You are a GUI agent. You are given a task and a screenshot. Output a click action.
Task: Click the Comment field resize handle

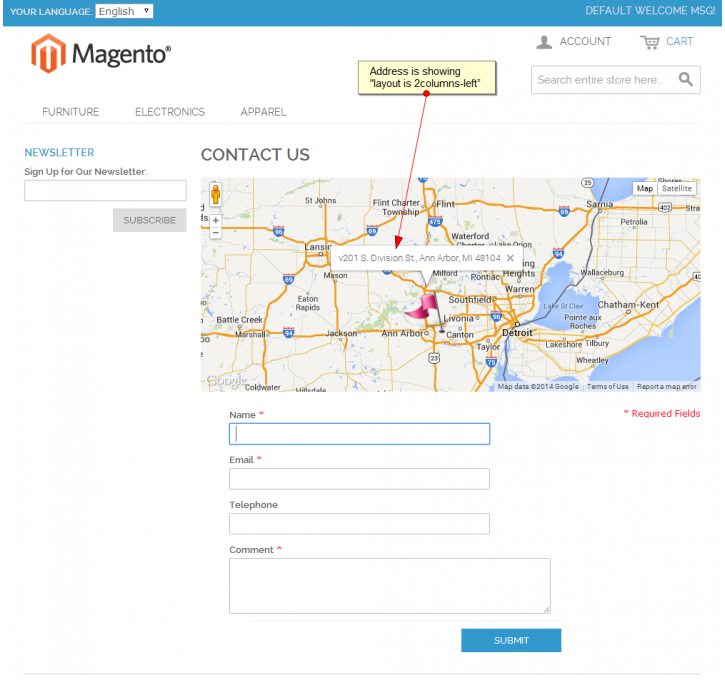[x=547, y=610]
